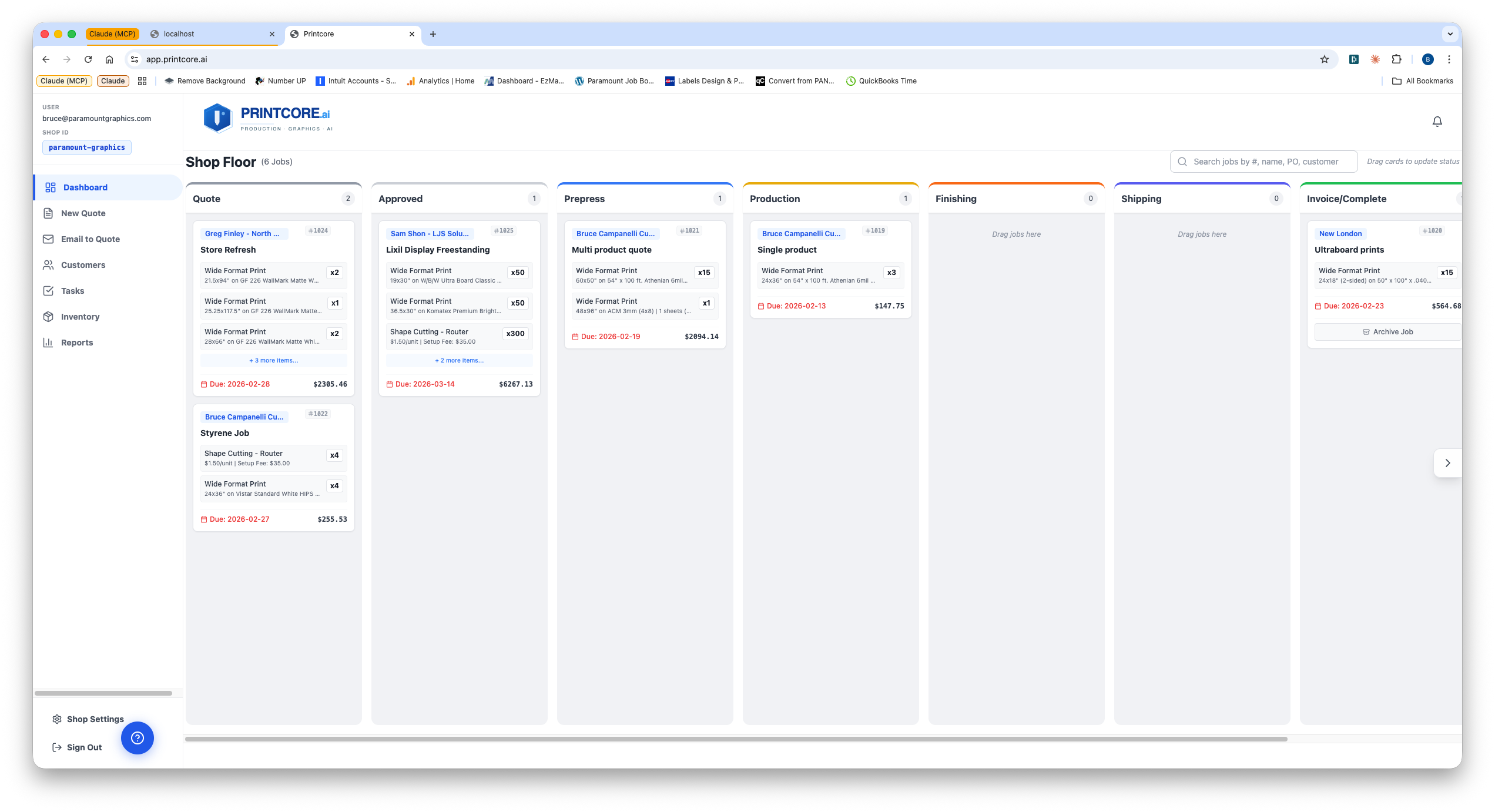Open the Inventory section
This screenshot has height=812, width=1495.
coord(80,316)
